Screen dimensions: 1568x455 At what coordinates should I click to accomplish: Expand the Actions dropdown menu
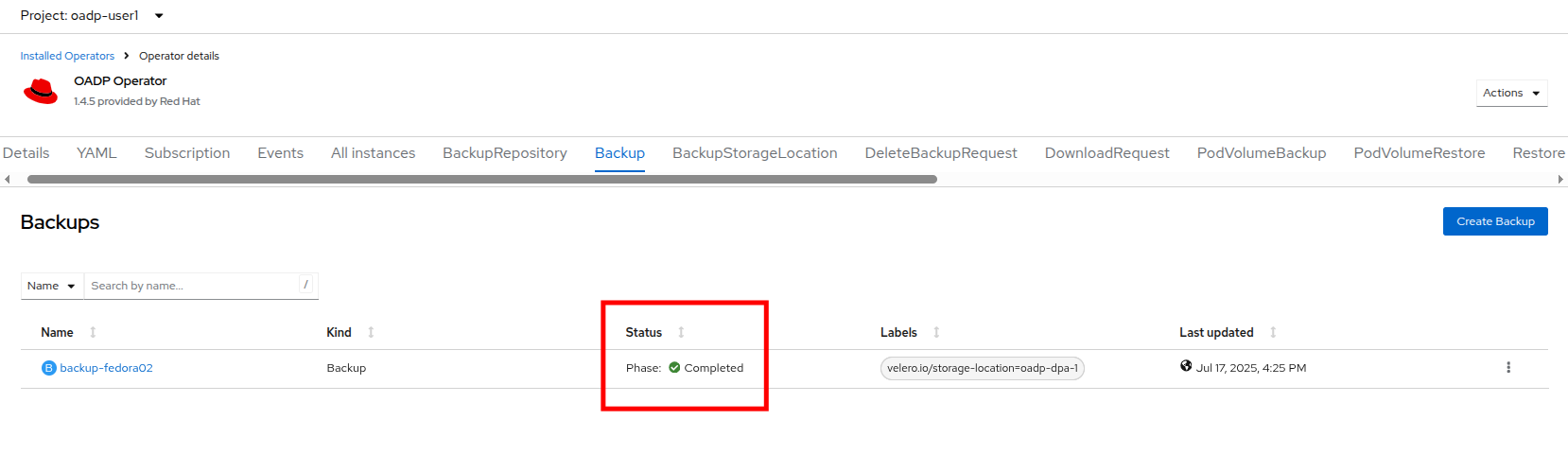[1510, 94]
